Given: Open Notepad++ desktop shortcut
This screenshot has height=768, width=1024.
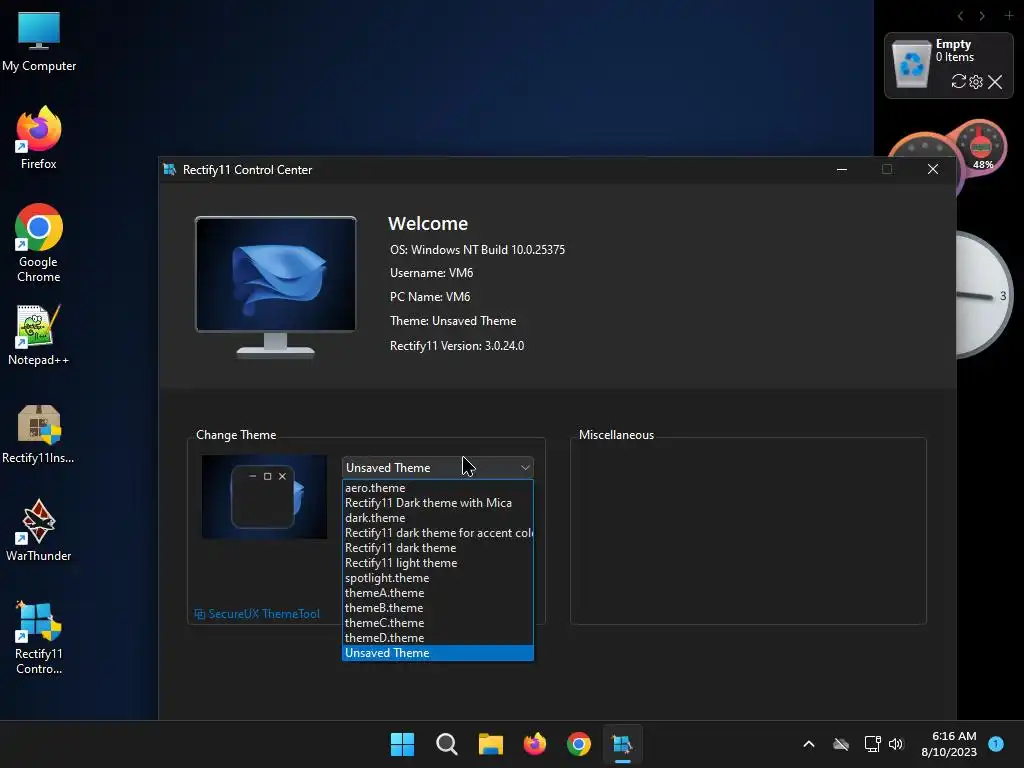Looking at the screenshot, I should (39, 334).
